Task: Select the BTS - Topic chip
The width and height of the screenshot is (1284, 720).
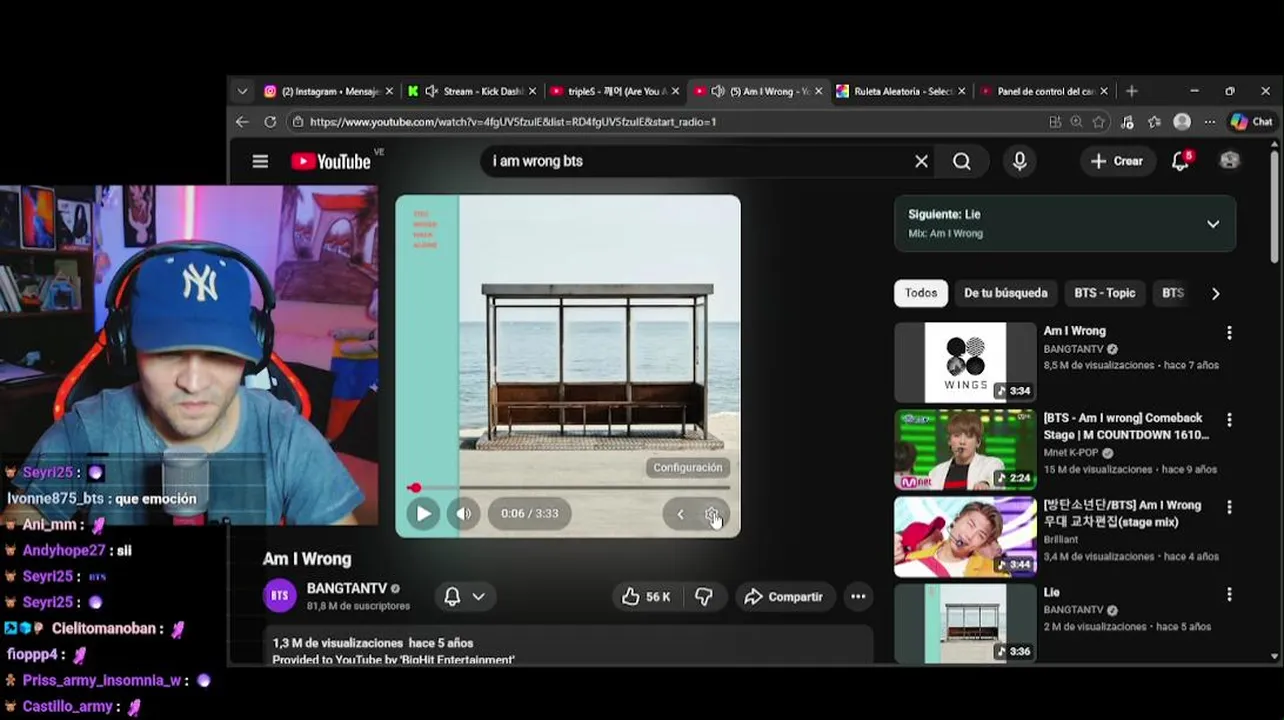Action: [1104, 293]
